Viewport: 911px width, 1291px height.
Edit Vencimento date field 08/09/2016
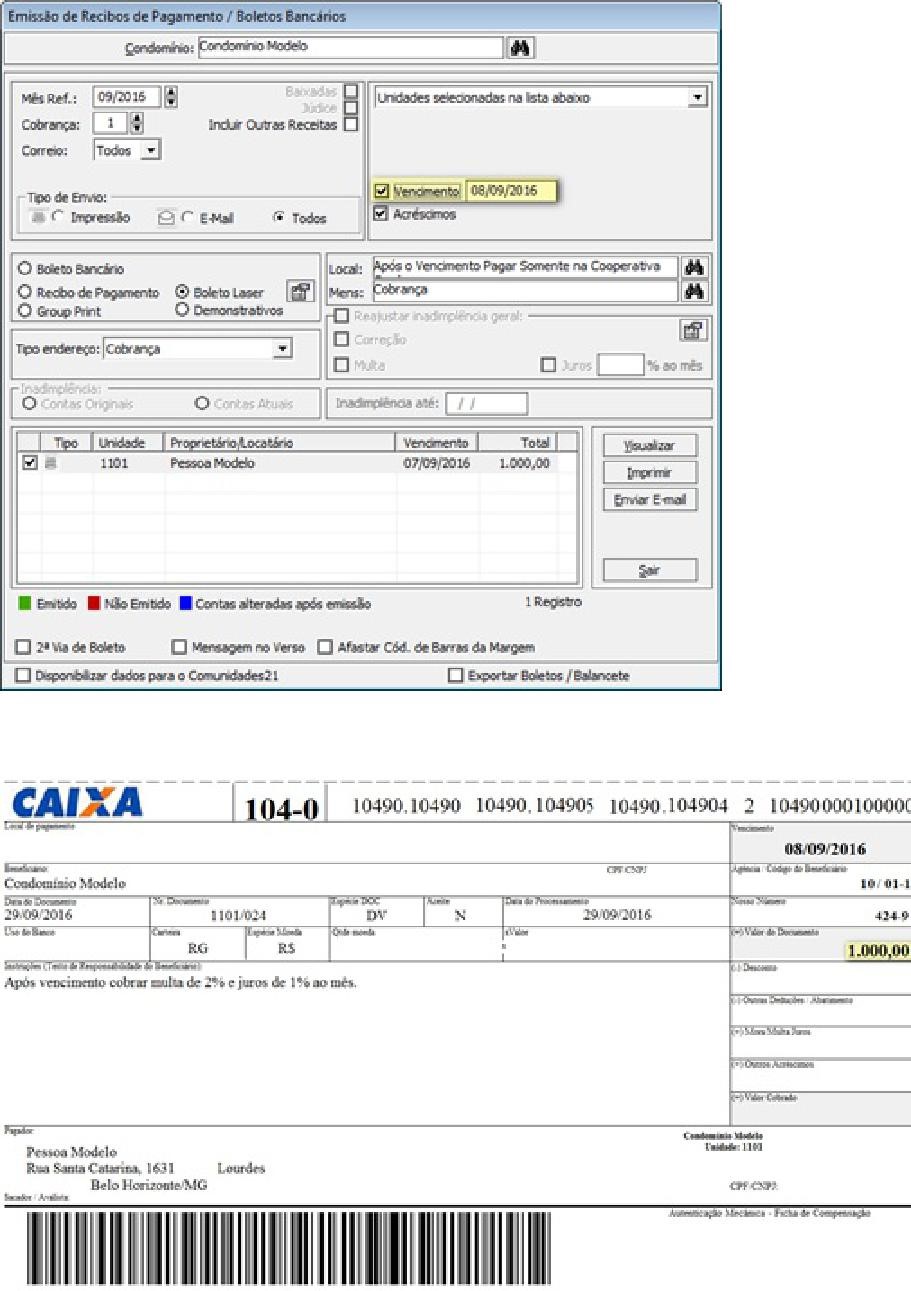511,191
